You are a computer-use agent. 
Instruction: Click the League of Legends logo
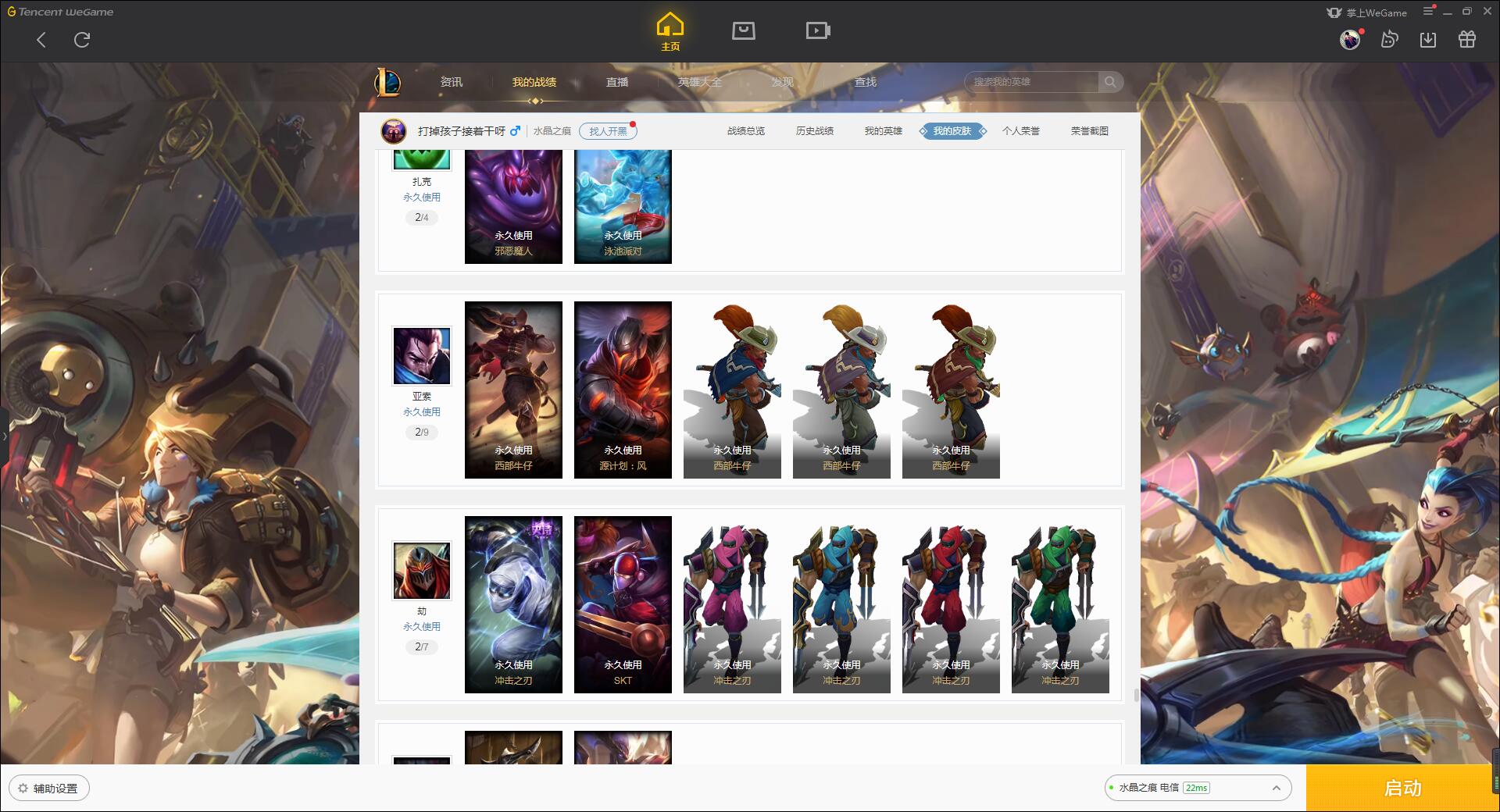[387, 82]
